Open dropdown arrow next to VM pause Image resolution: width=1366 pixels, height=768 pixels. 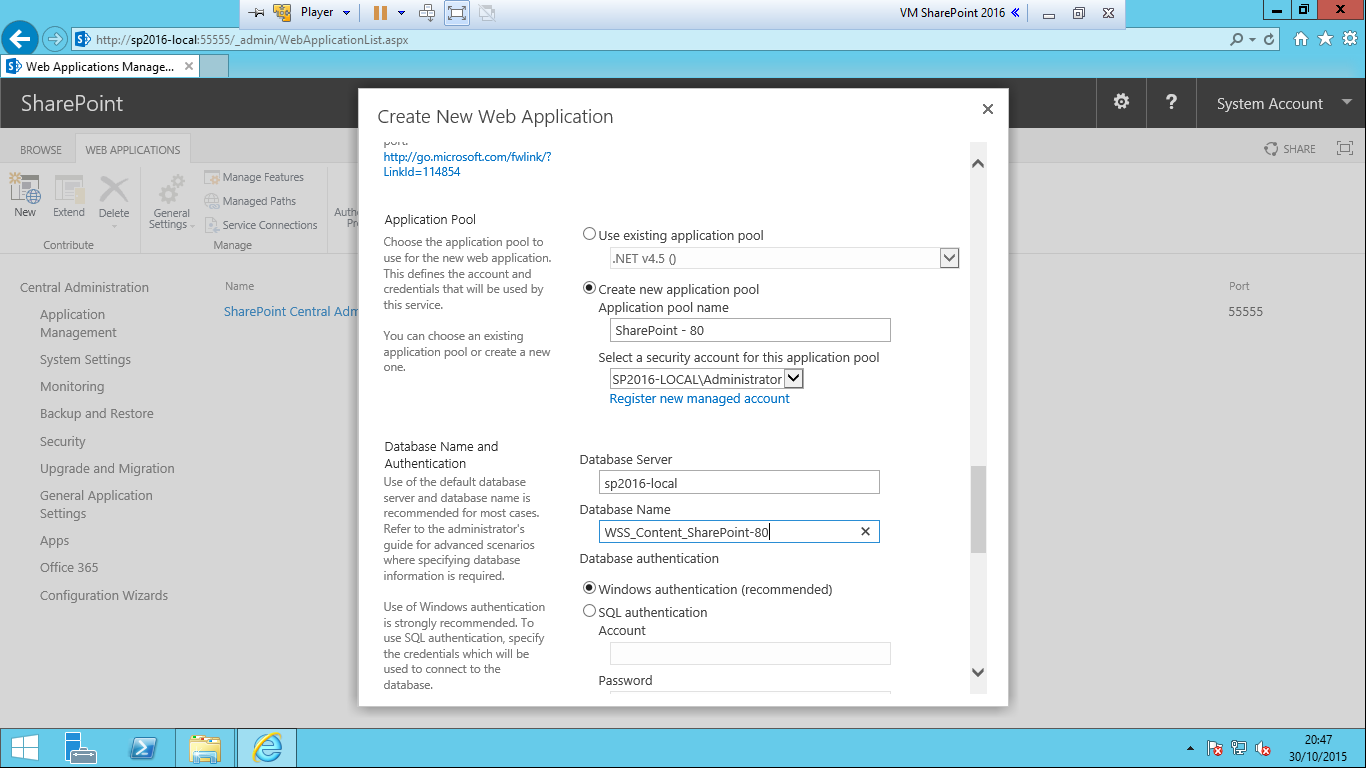402,13
